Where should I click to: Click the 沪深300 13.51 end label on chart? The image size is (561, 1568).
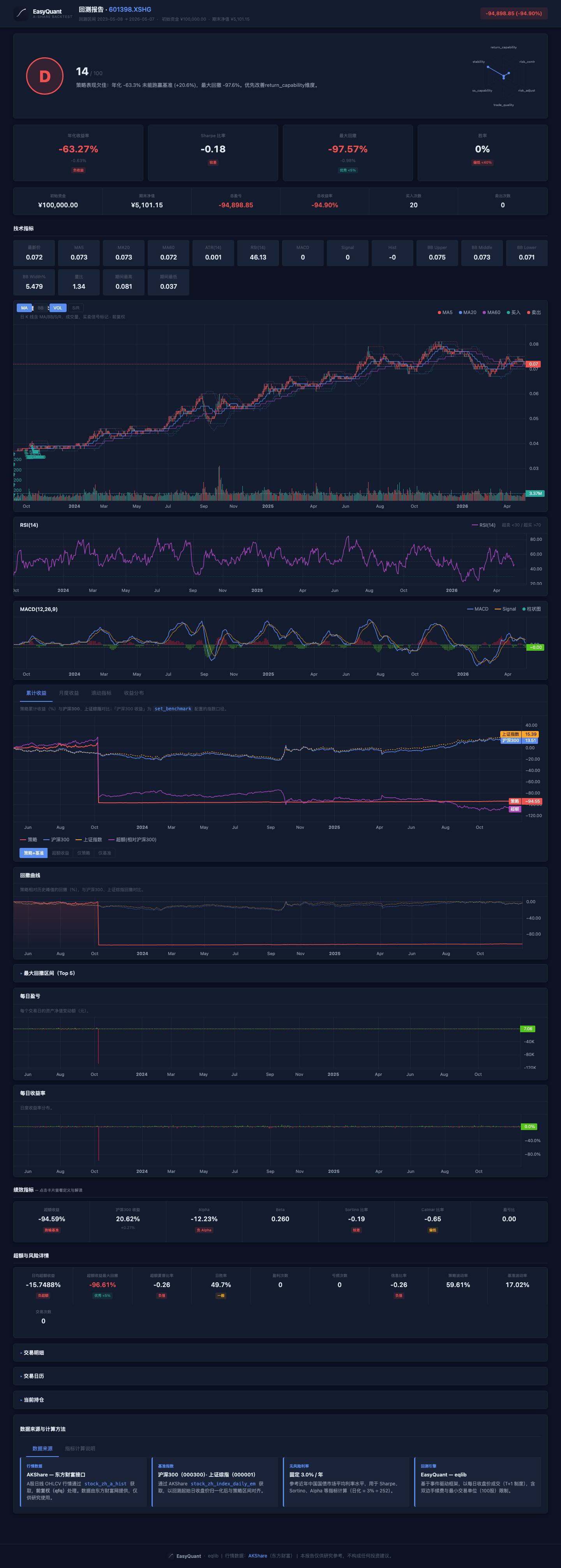pyautogui.click(x=519, y=740)
